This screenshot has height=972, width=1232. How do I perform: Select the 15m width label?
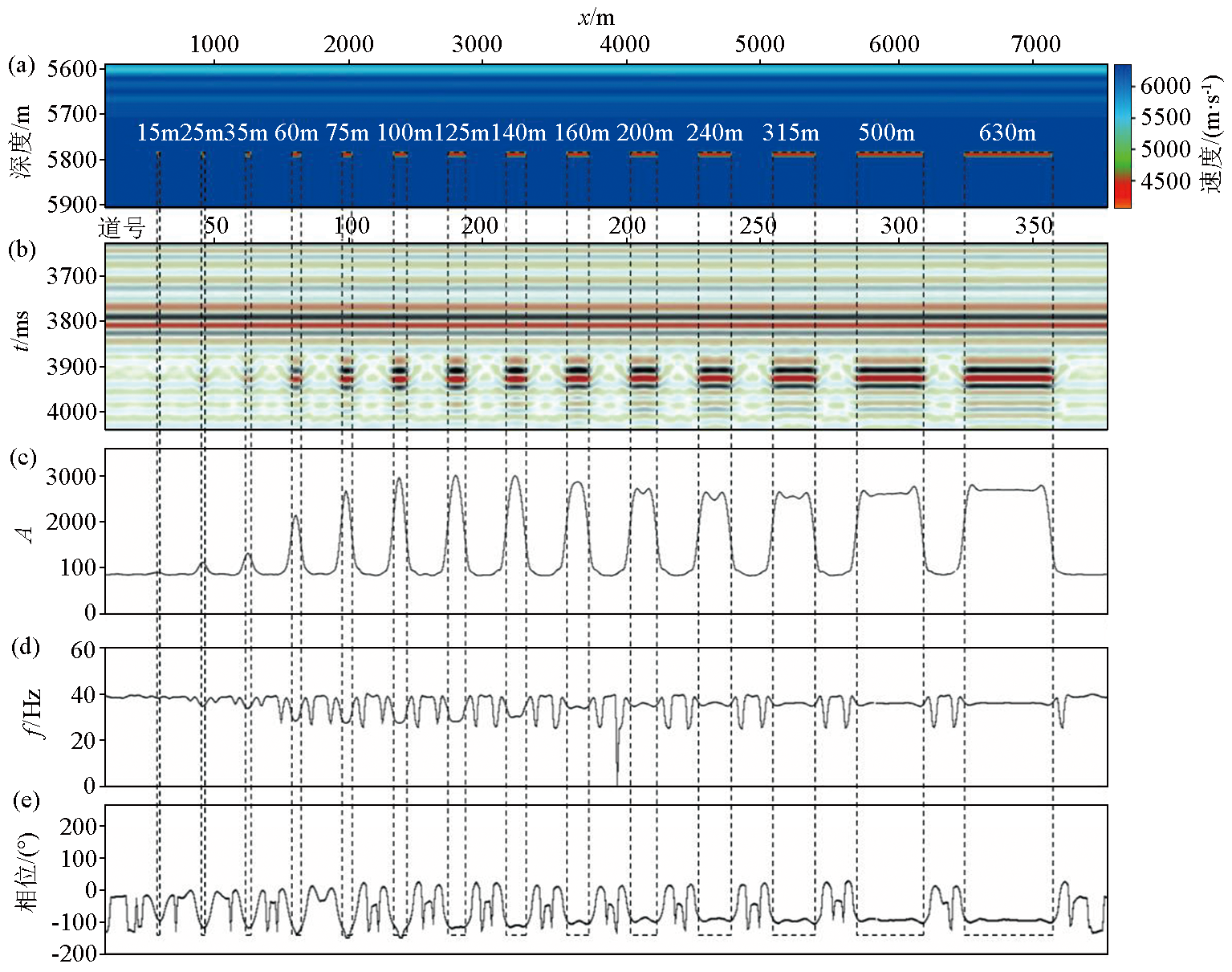[x=158, y=132]
